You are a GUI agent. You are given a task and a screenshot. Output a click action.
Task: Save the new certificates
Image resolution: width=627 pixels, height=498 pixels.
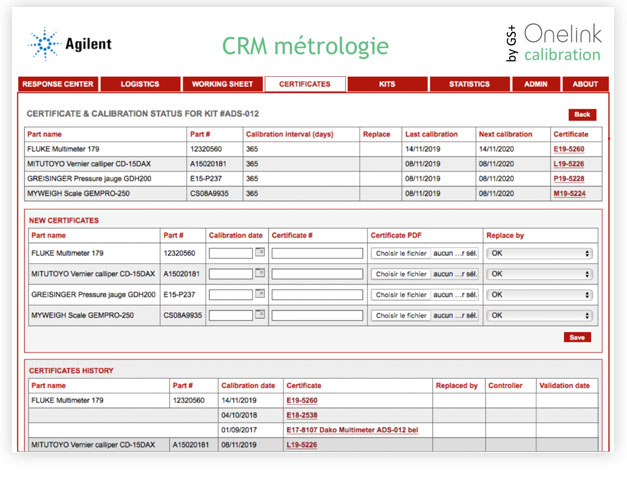click(577, 338)
